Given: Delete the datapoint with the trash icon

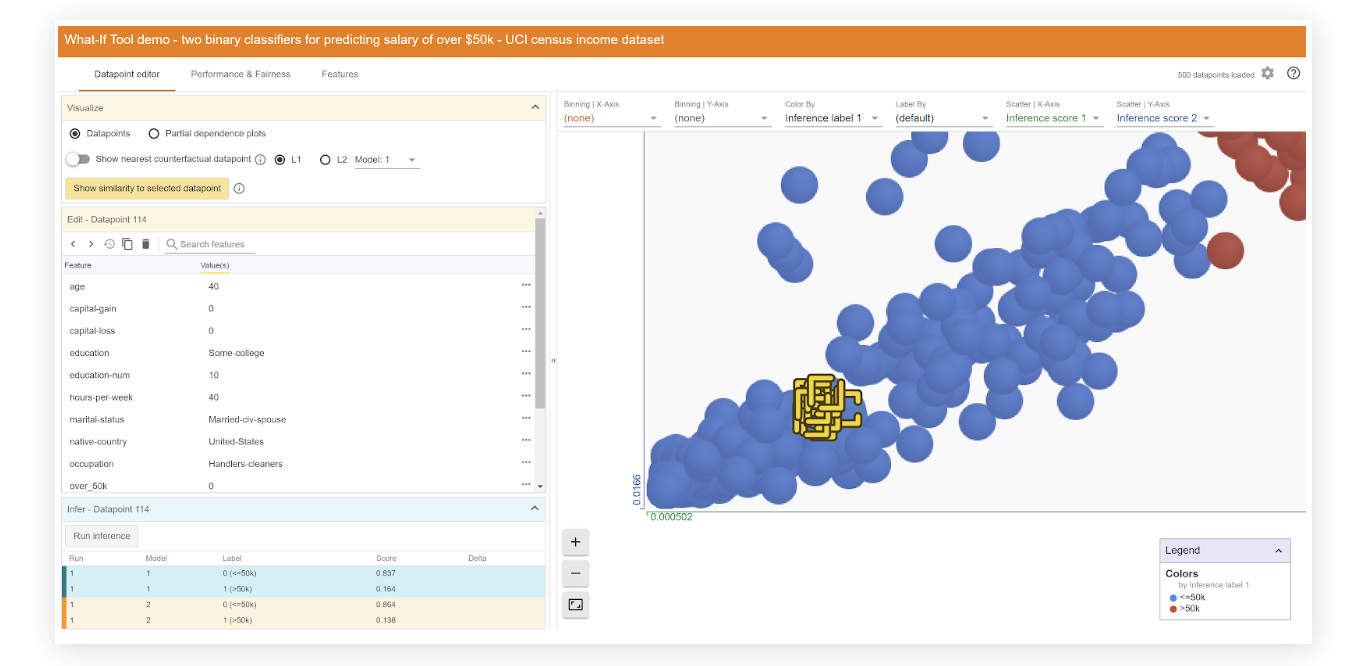Looking at the screenshot, I should click(145, 244).
